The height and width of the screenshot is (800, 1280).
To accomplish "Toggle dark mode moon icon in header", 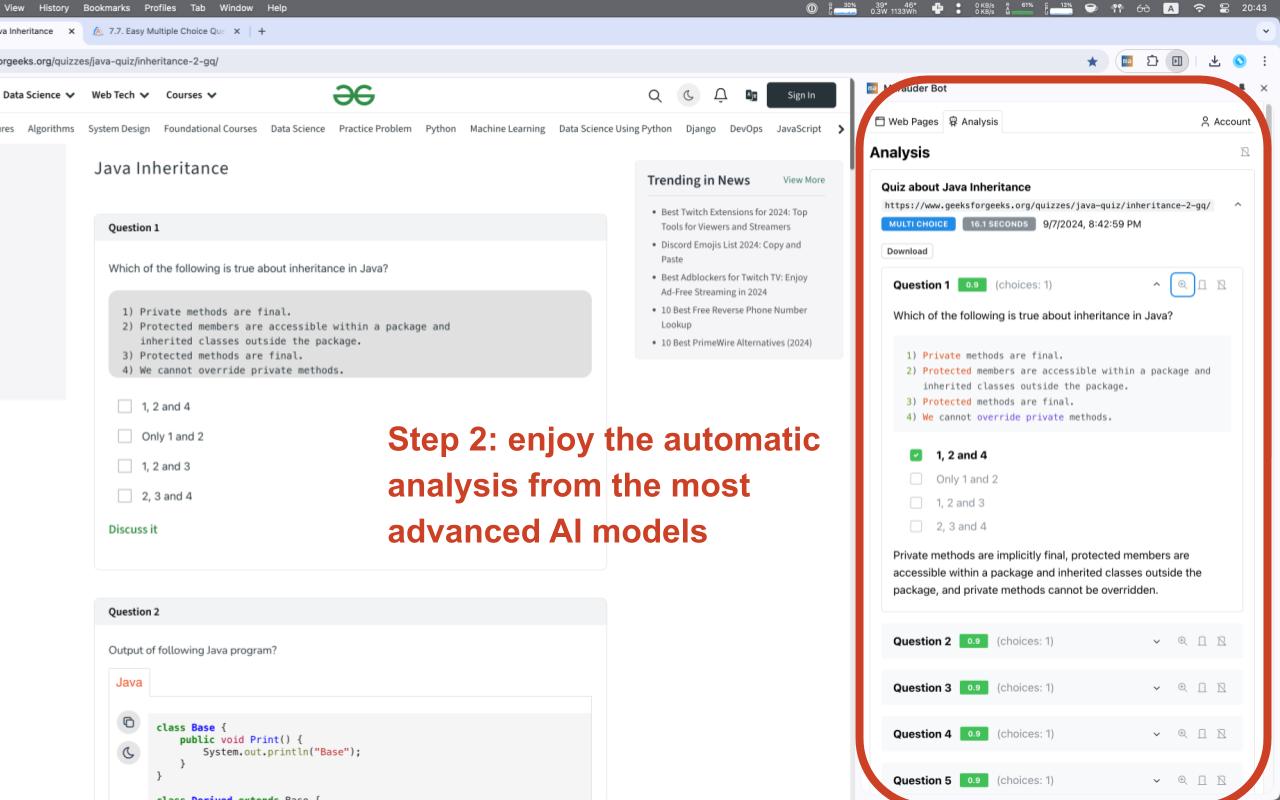I will click(689, 95).
